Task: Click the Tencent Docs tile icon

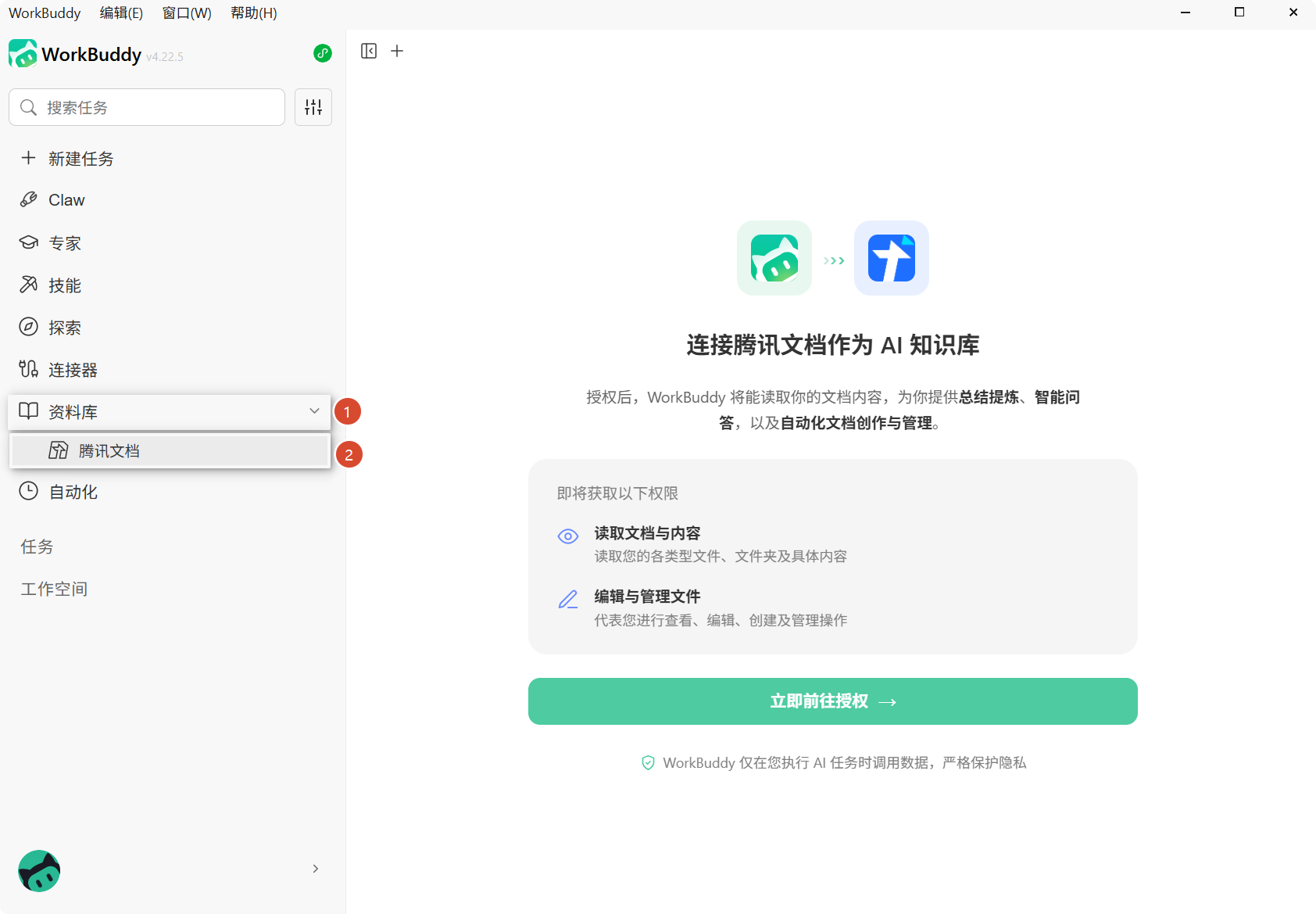Action: click(x=892, y=258)
